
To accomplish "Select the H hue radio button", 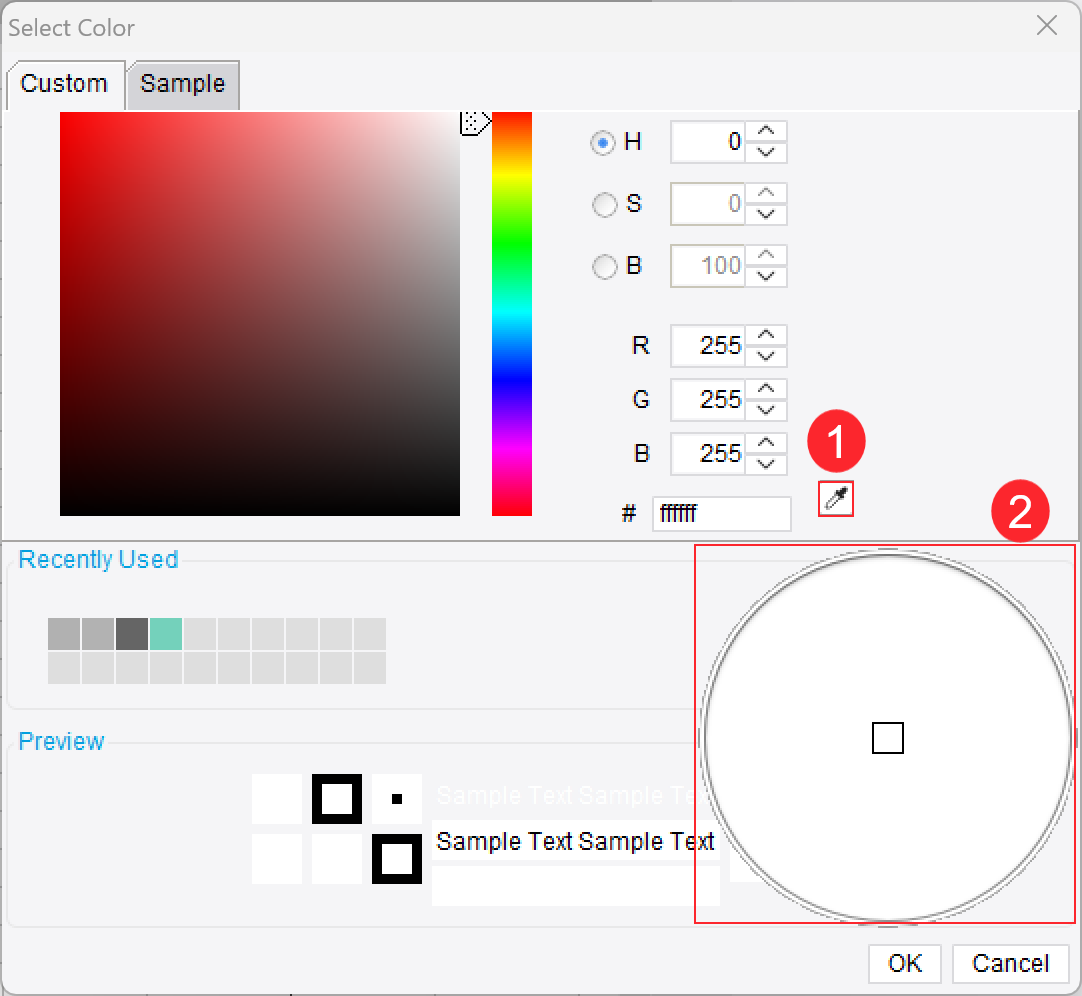I will pos(603,143).
